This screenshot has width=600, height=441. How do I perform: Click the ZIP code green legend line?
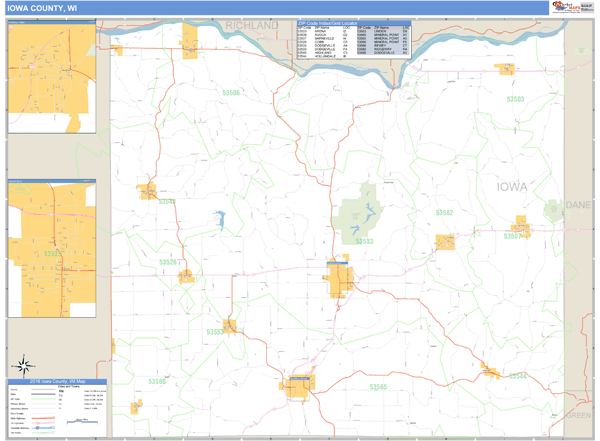click(43, 399)
